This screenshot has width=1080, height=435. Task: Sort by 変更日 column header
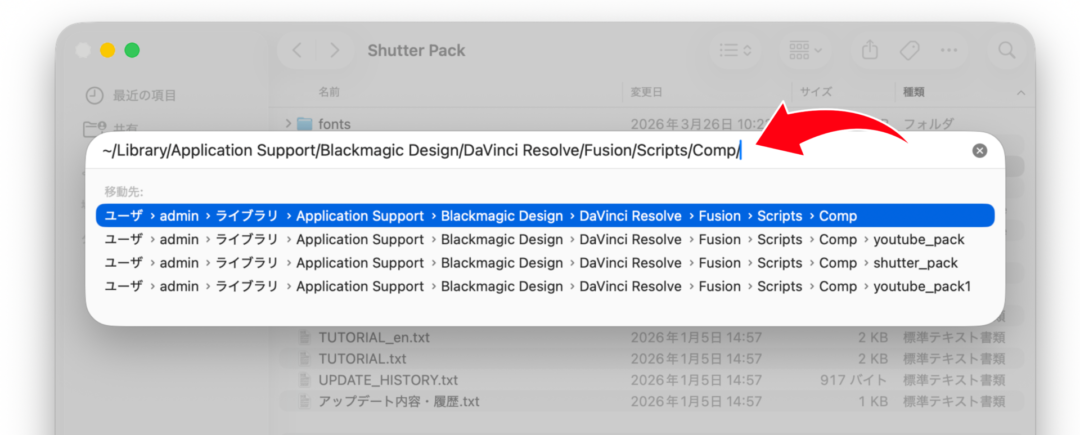(x=647, y=92)
